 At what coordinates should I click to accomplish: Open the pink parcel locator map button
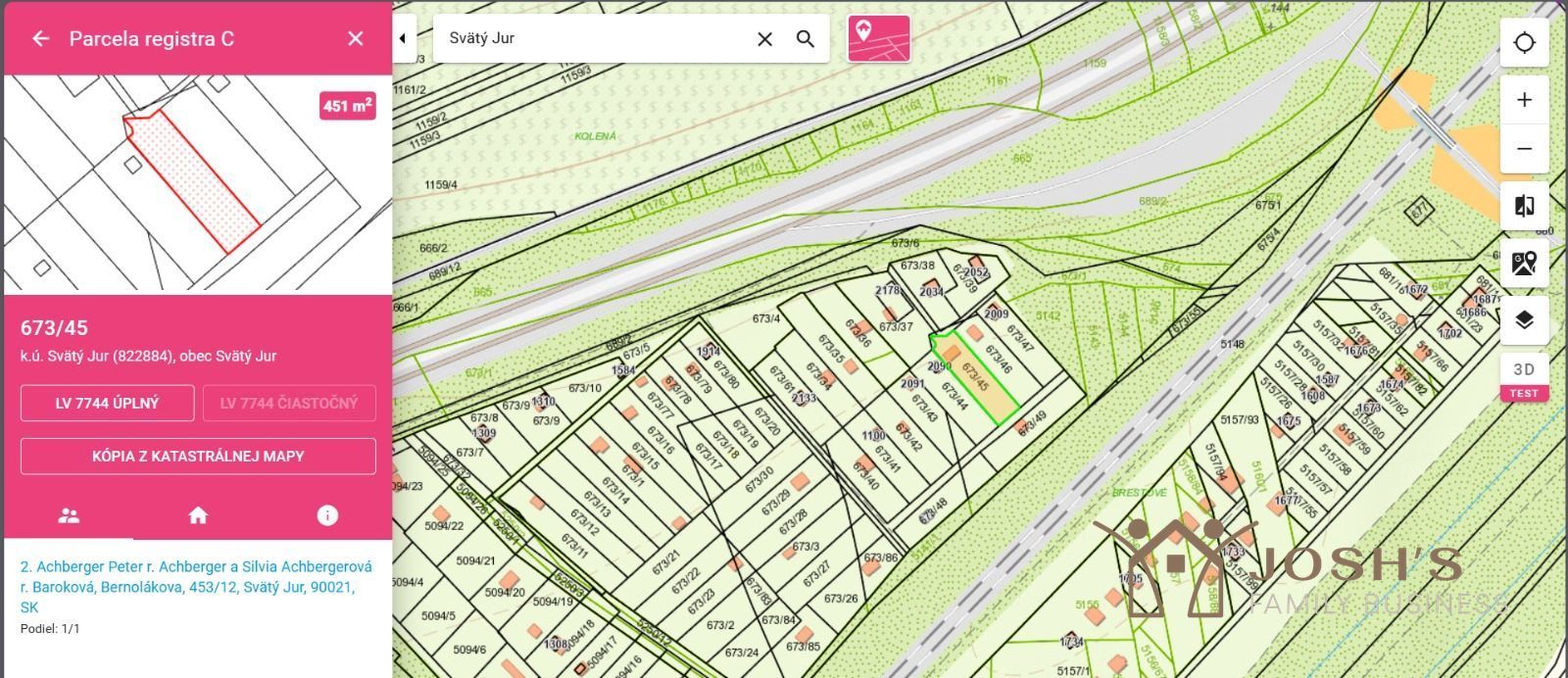[x=878, y=38]
